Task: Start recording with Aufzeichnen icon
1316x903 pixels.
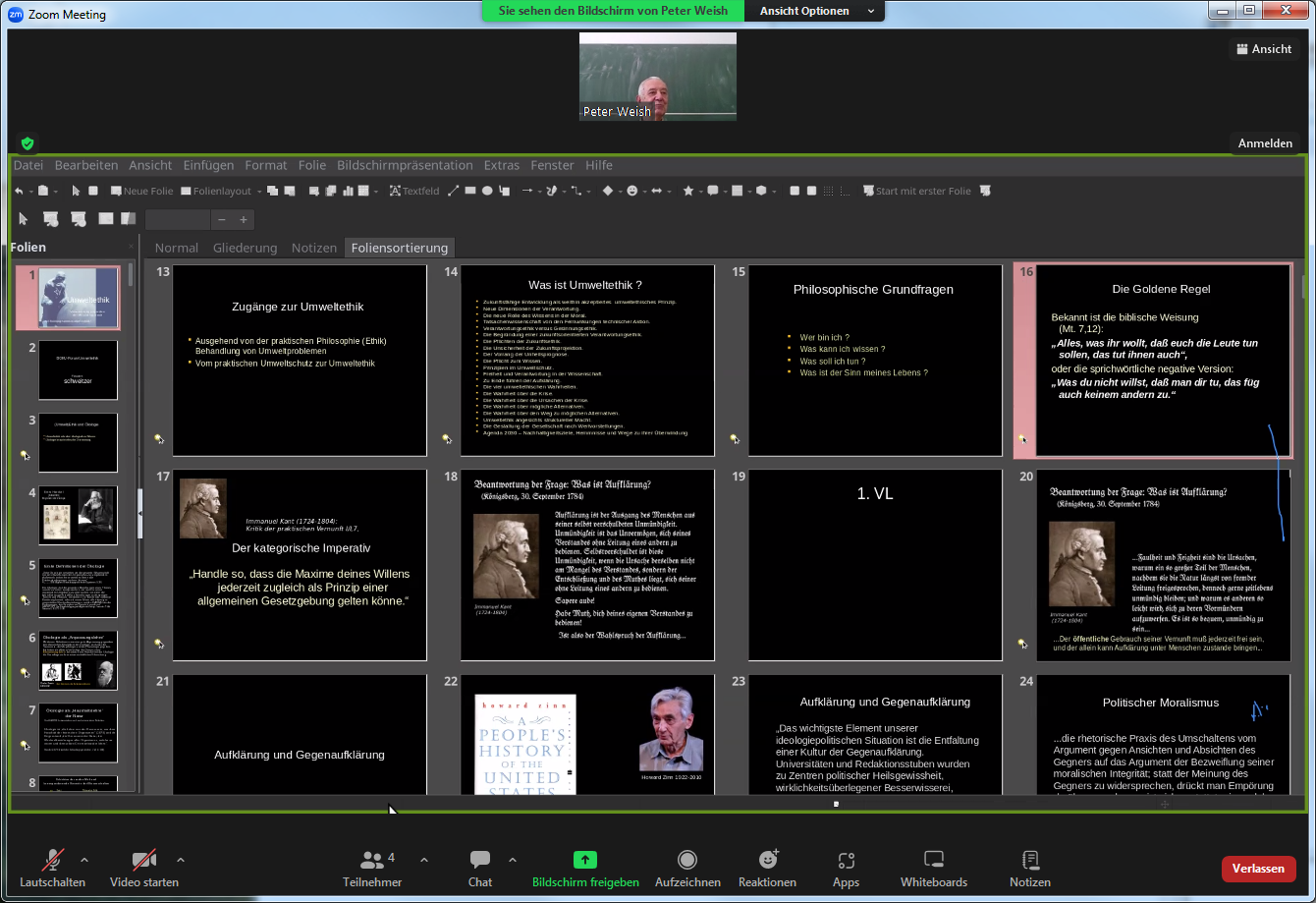Action: coord(687,861)
